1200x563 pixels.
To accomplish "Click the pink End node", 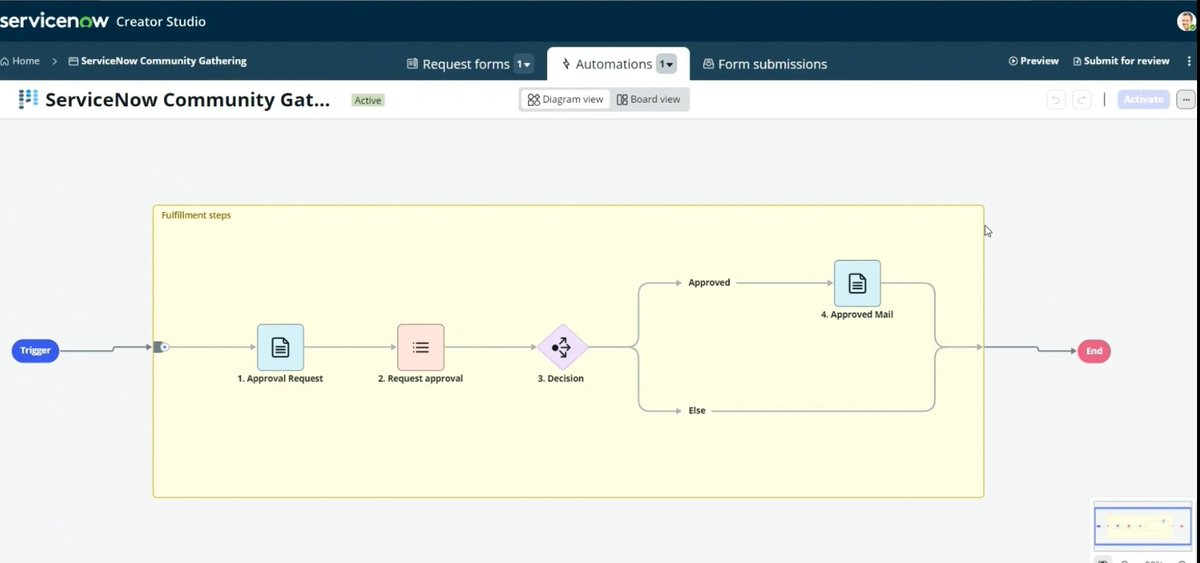I will click(1094, 351).
